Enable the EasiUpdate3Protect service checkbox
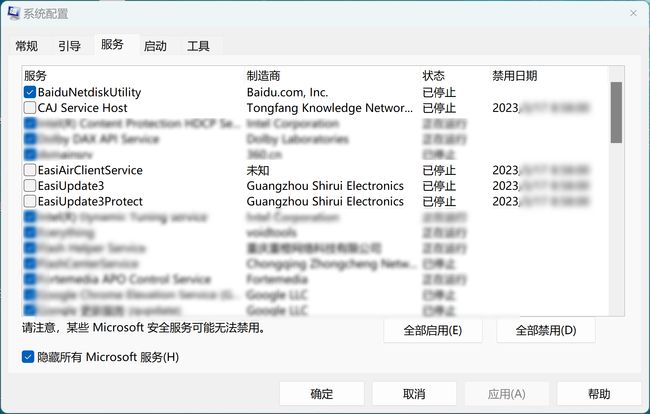Viewport: 650px width, 414px height. point(29,201)
